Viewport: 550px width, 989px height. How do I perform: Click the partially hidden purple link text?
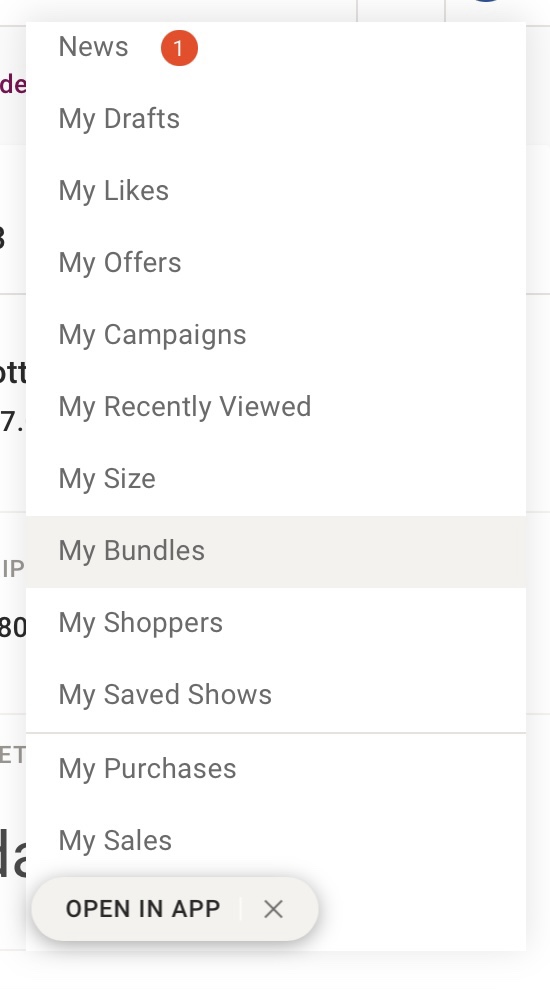coord(13,84)
